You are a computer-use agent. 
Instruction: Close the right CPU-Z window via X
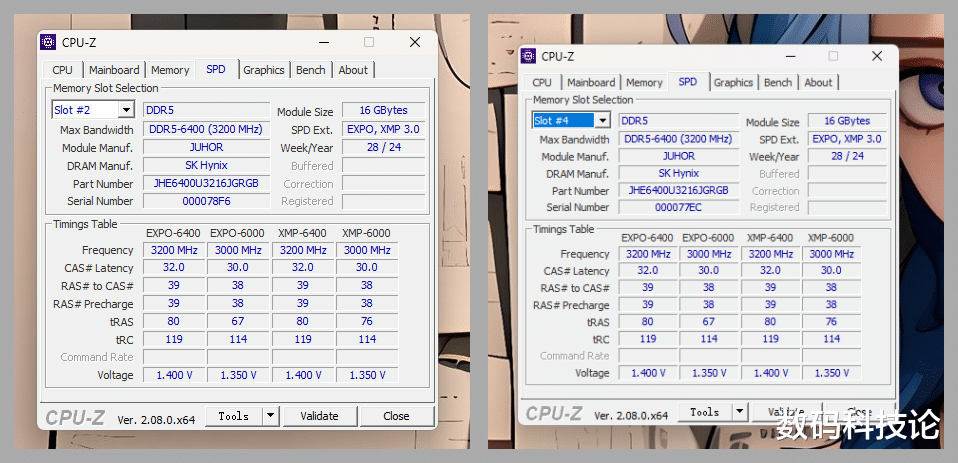click(877, 56)
